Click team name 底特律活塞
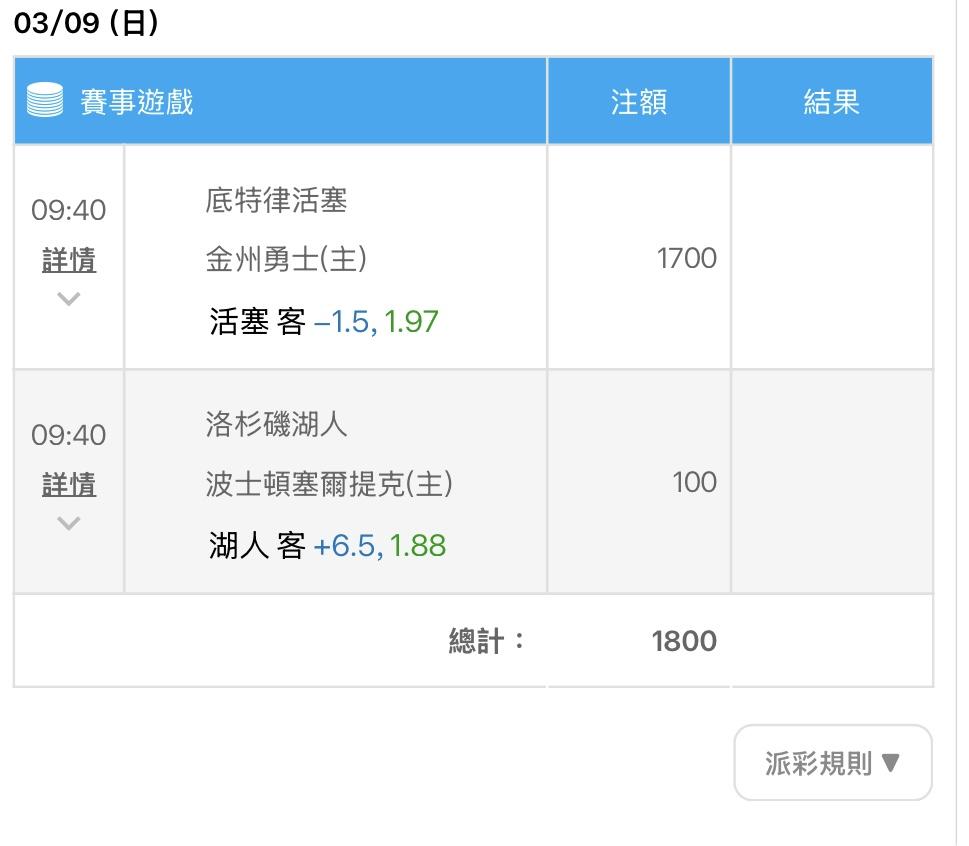Viewport: 969px width, 846px height. point(276,200)
